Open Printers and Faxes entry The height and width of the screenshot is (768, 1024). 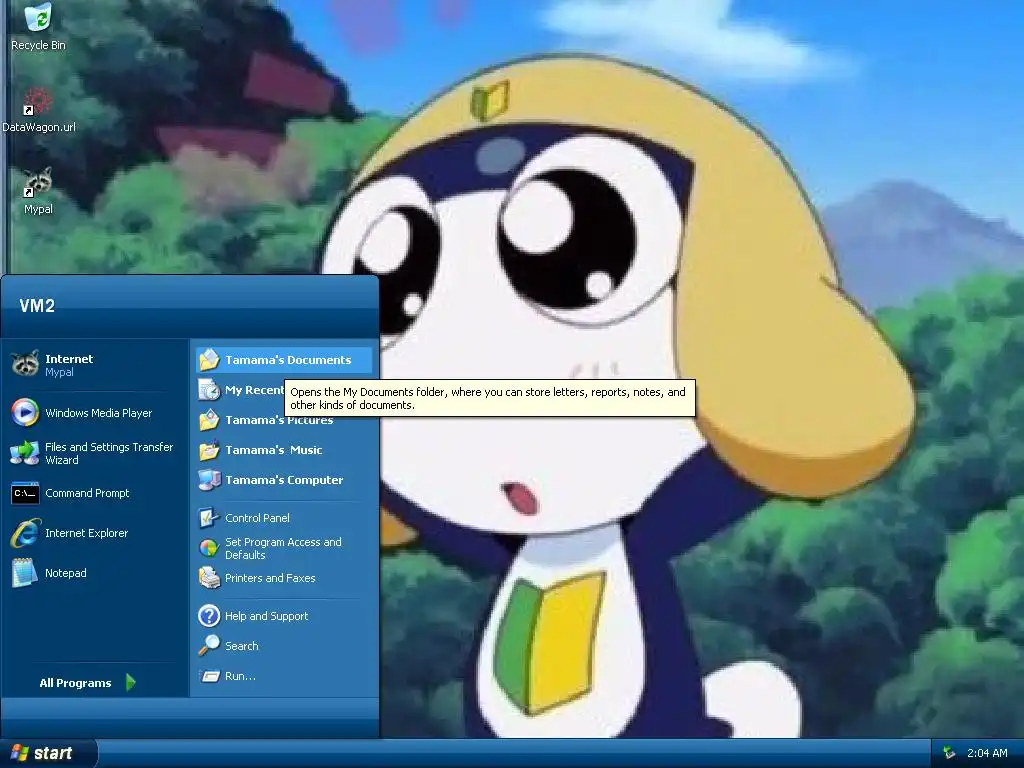284,578
